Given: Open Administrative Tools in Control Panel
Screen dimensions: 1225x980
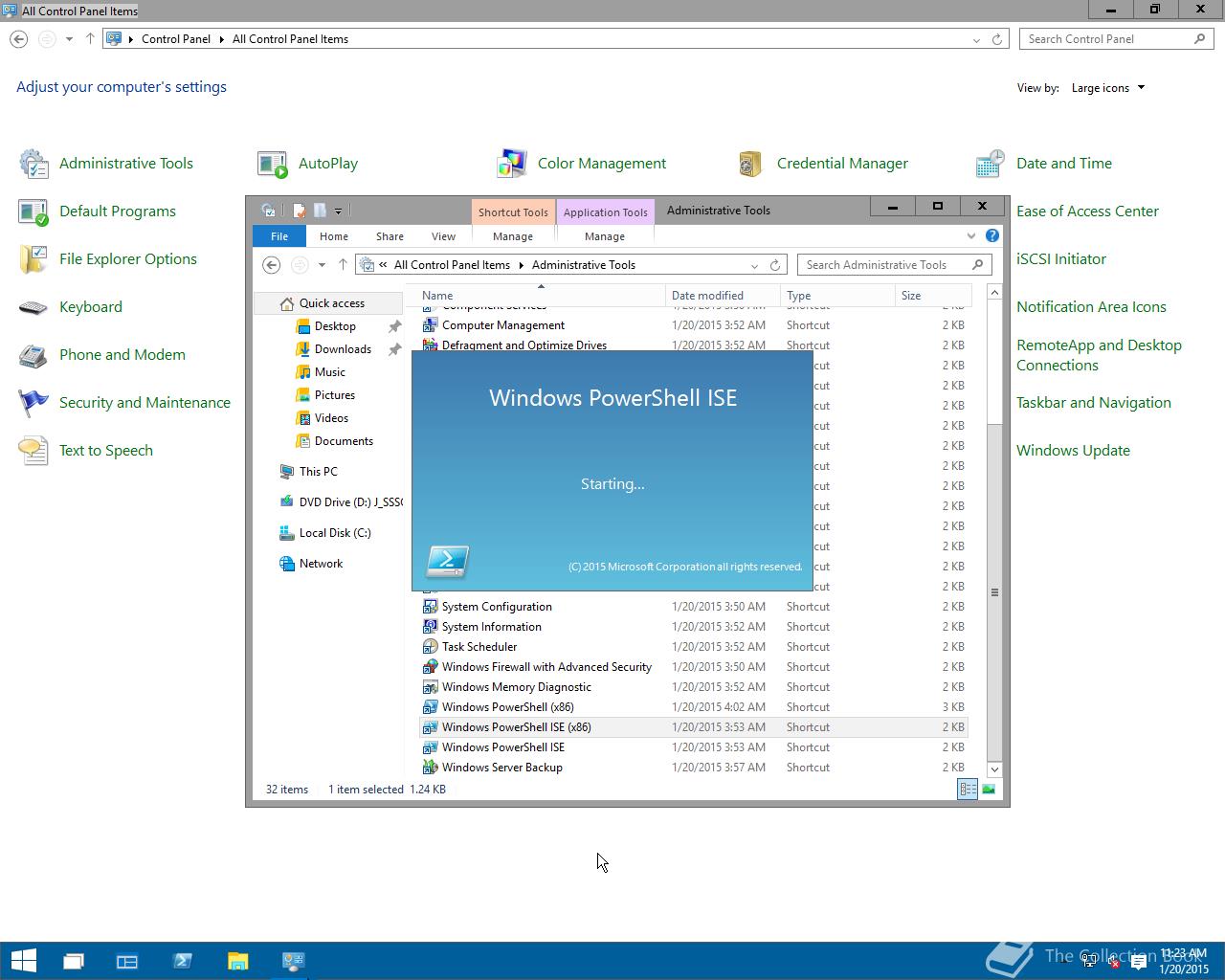Looking at the screenshot, I should click(x=106, y=164).
